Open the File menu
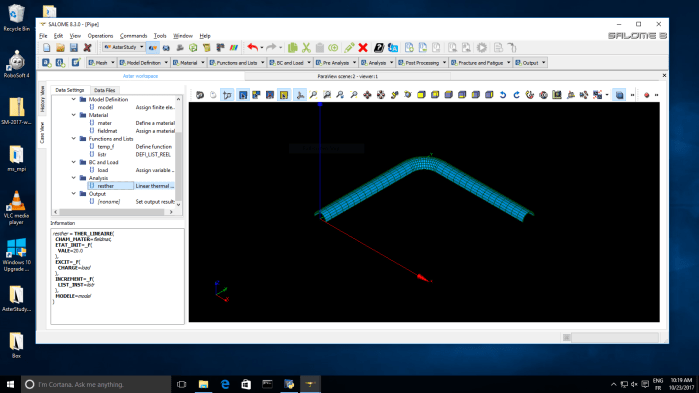 [43, 36]
